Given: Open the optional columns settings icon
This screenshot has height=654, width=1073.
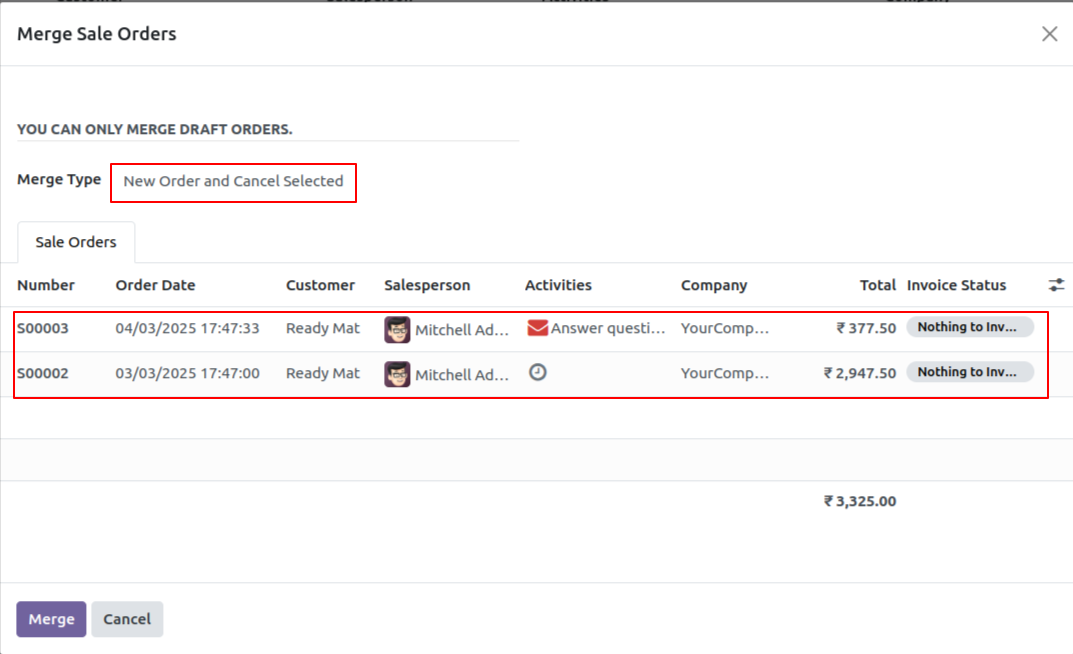Looking at the screenshot, I should pyautogui.click(x=1056, y=285).
